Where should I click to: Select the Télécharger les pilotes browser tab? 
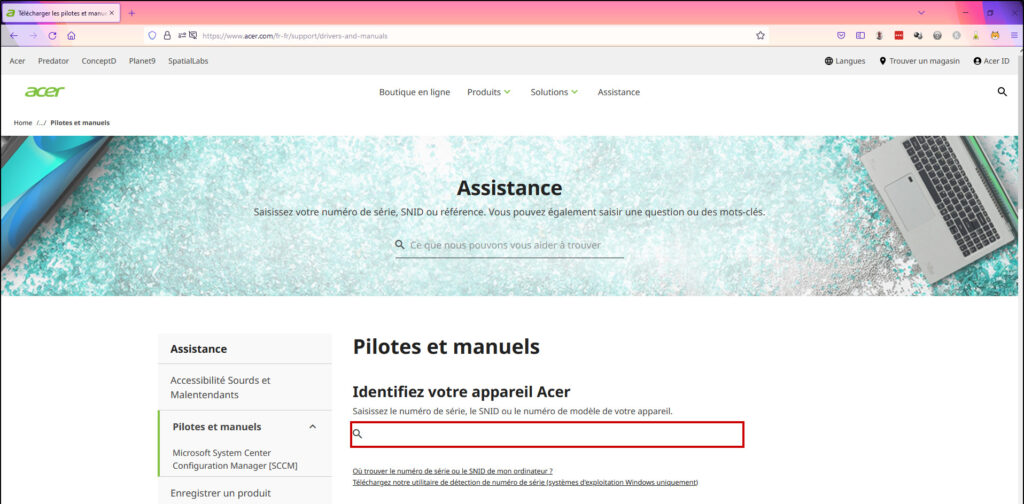60,13
